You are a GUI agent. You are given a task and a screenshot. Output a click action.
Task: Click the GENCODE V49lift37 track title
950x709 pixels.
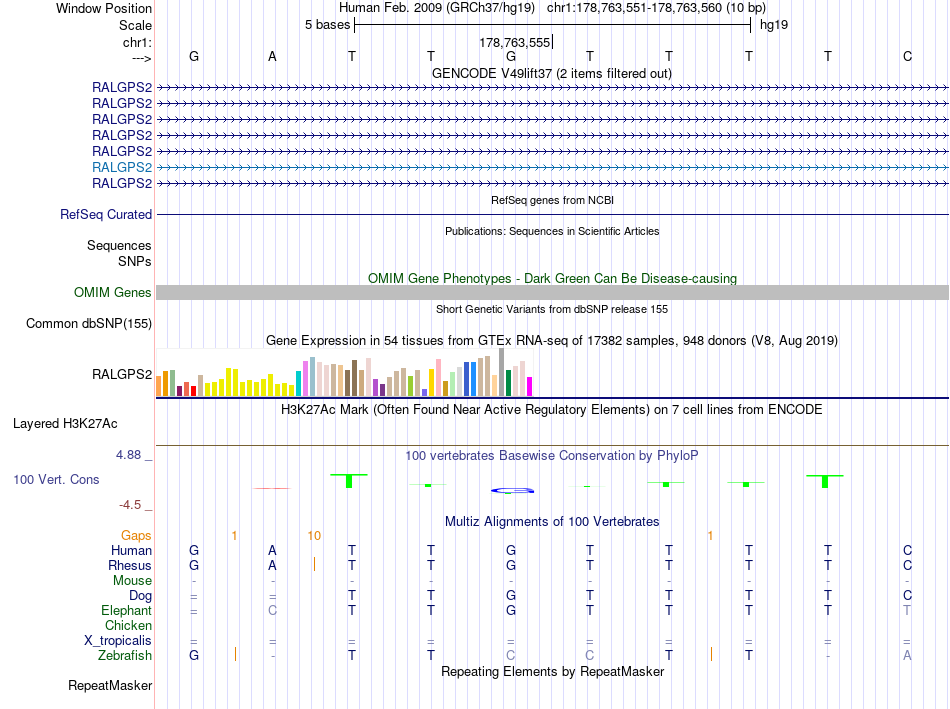[x=552, y=73]
